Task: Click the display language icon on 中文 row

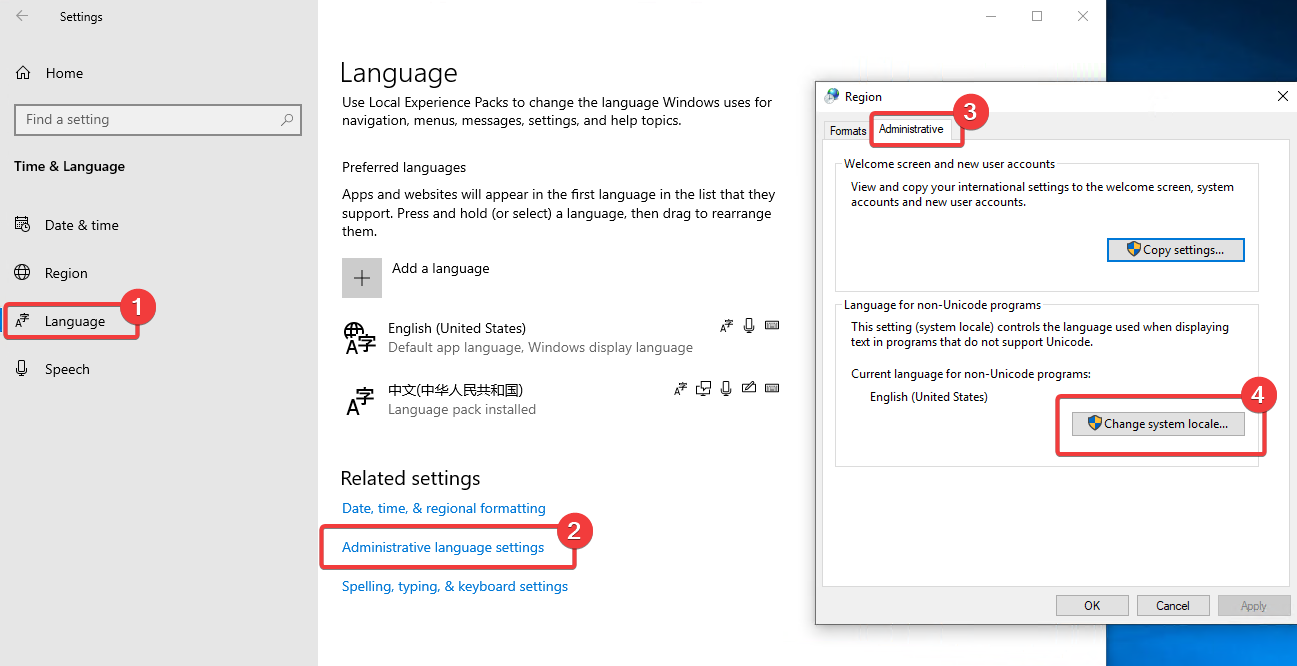Action: coord(680,388)
